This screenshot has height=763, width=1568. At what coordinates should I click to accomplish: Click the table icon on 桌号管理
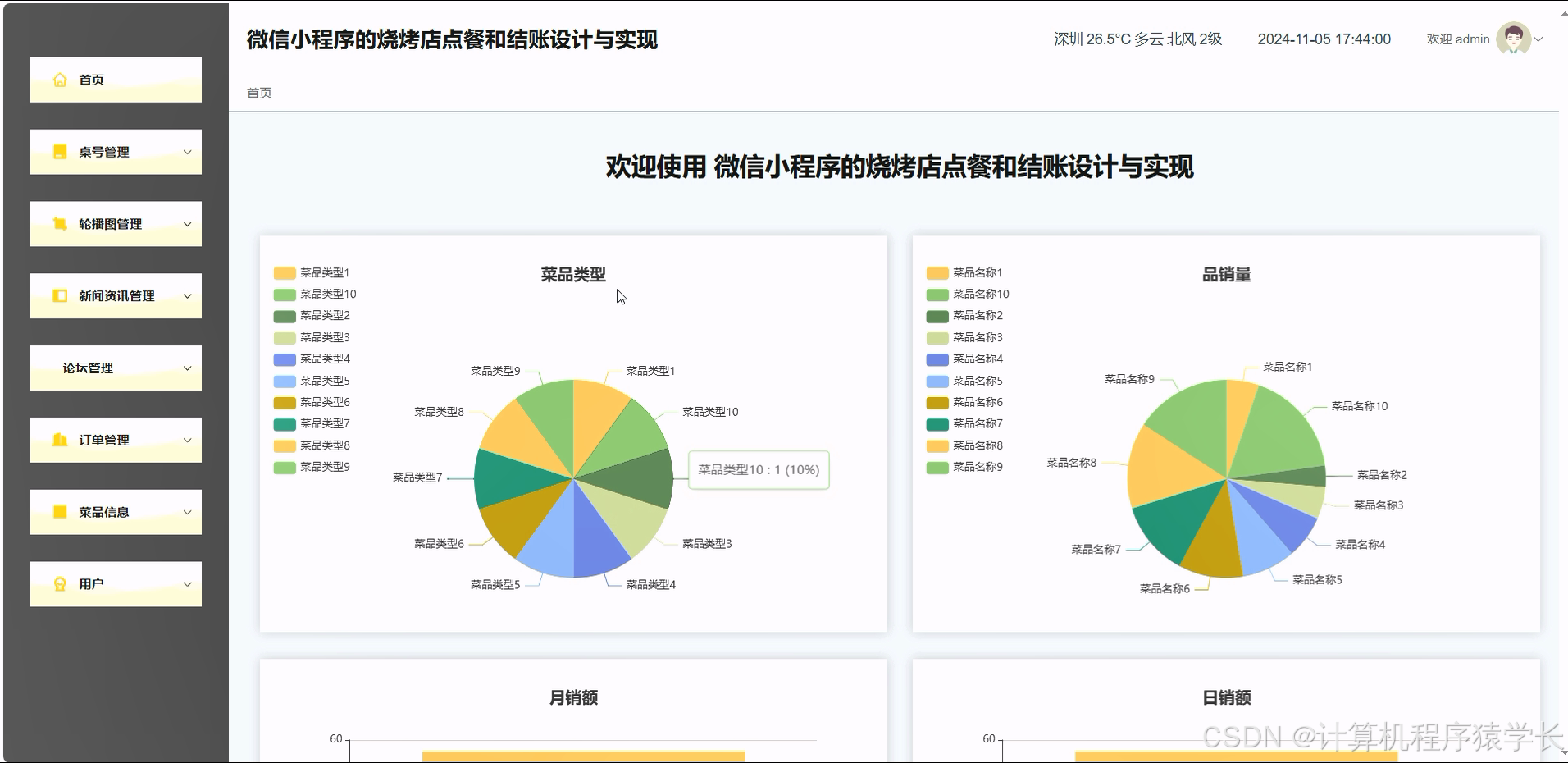coord(58,151)
